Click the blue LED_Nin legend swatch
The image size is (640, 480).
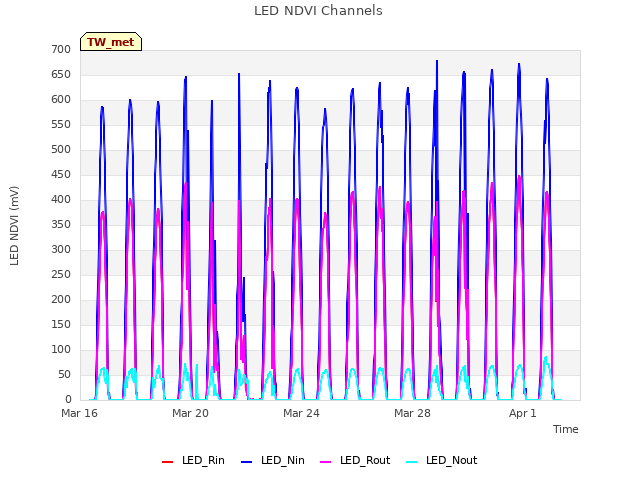tap(247, 462)
